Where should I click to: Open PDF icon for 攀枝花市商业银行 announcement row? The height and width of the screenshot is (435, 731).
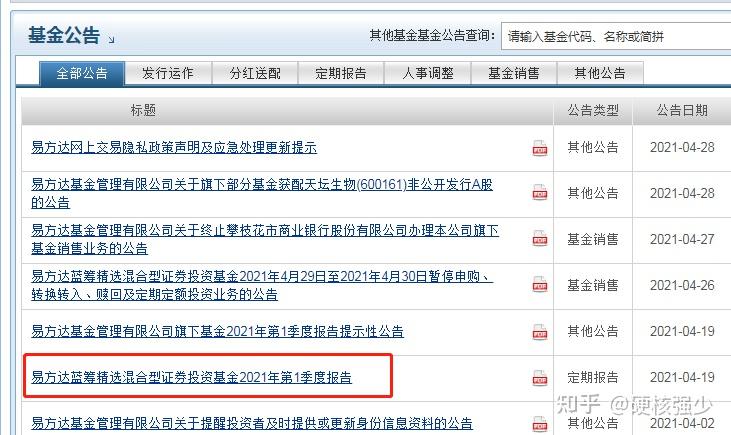(540, 239)
